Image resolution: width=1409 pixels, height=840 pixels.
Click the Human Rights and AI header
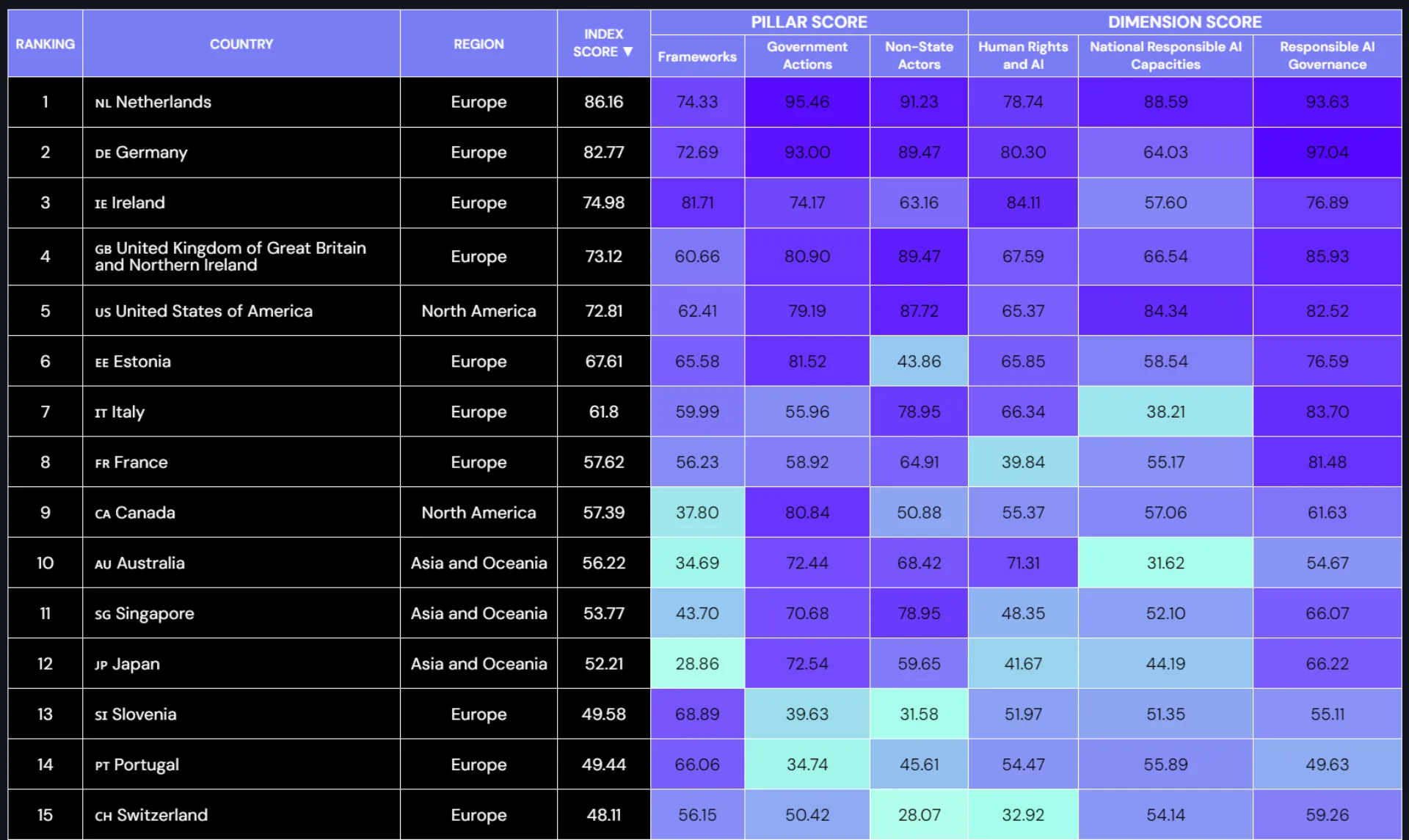click(x=1023, y=56)
